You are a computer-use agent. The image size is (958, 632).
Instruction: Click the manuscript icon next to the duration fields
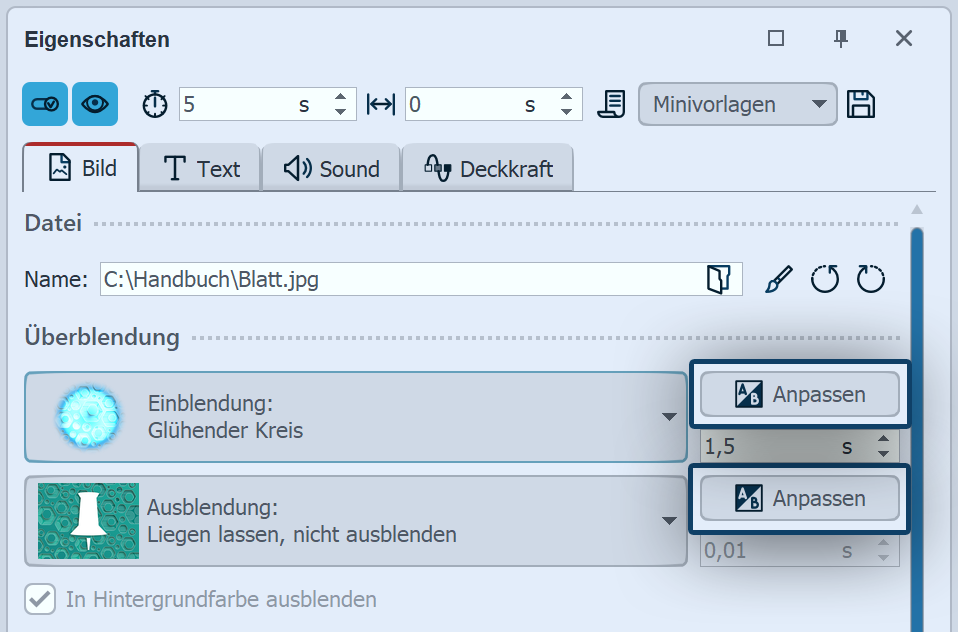tap(610, 103)
